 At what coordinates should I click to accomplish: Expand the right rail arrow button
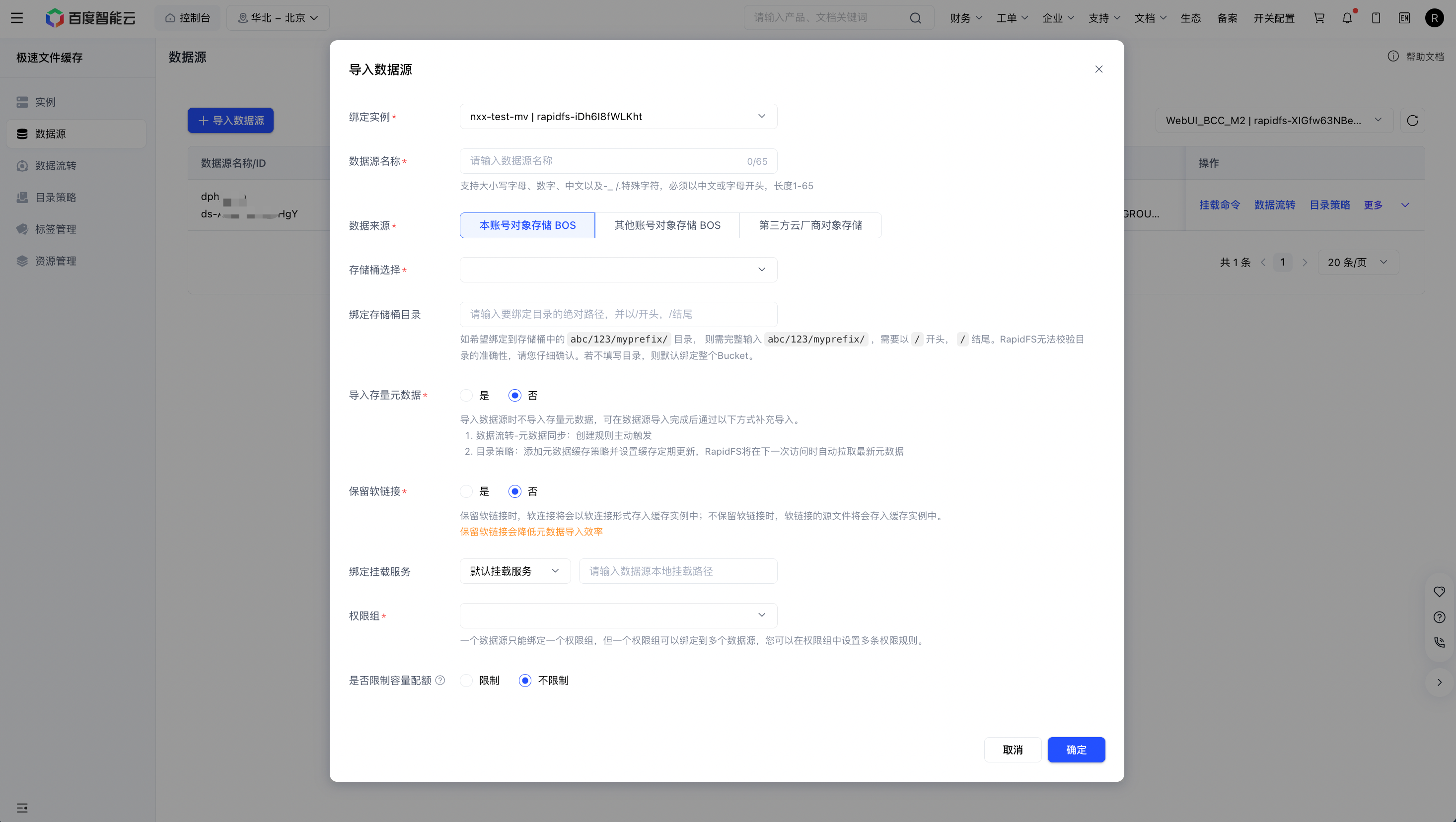(1439, 682)
